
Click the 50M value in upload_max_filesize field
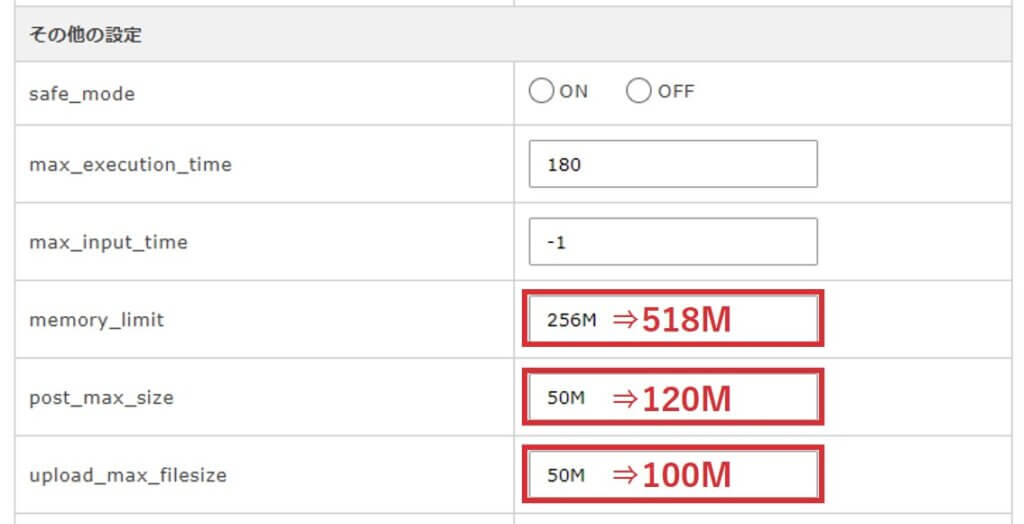click(566, 475)
